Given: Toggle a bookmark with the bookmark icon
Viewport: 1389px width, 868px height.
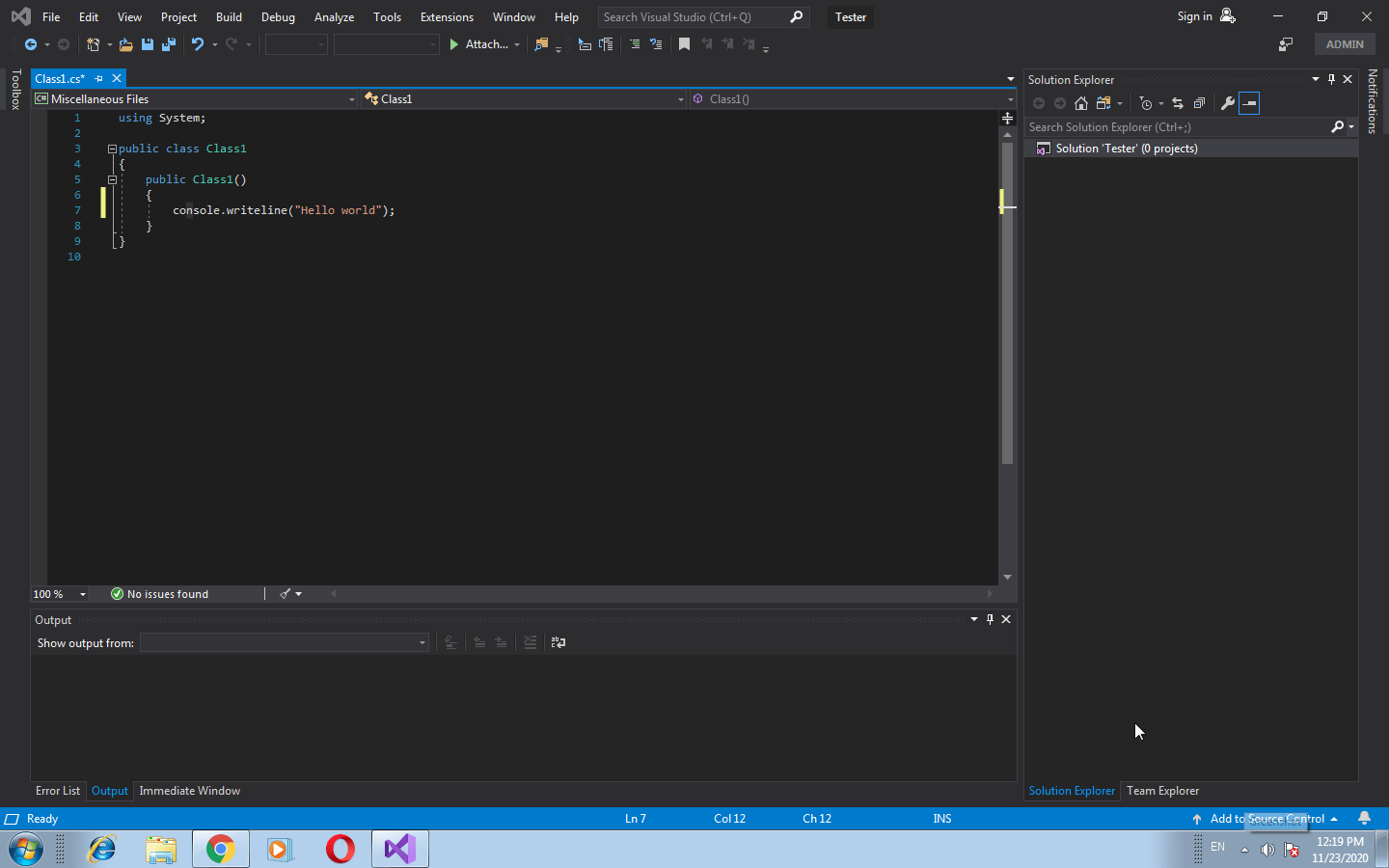Looking at the screenshot, I should [x=686, y=43].
